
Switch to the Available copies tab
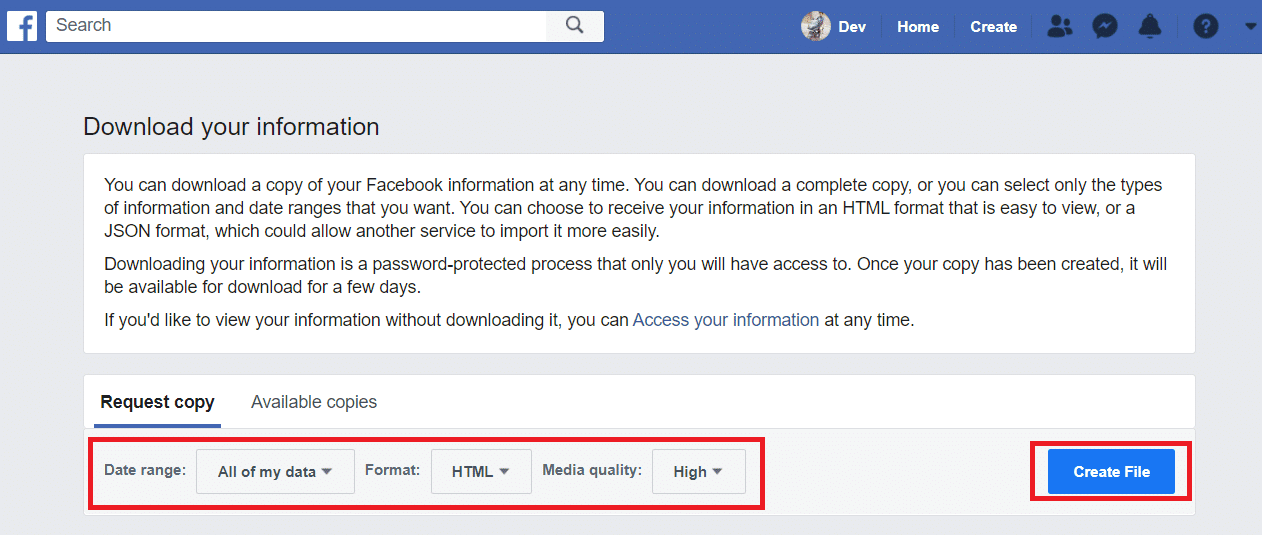(x=314, y=402)
